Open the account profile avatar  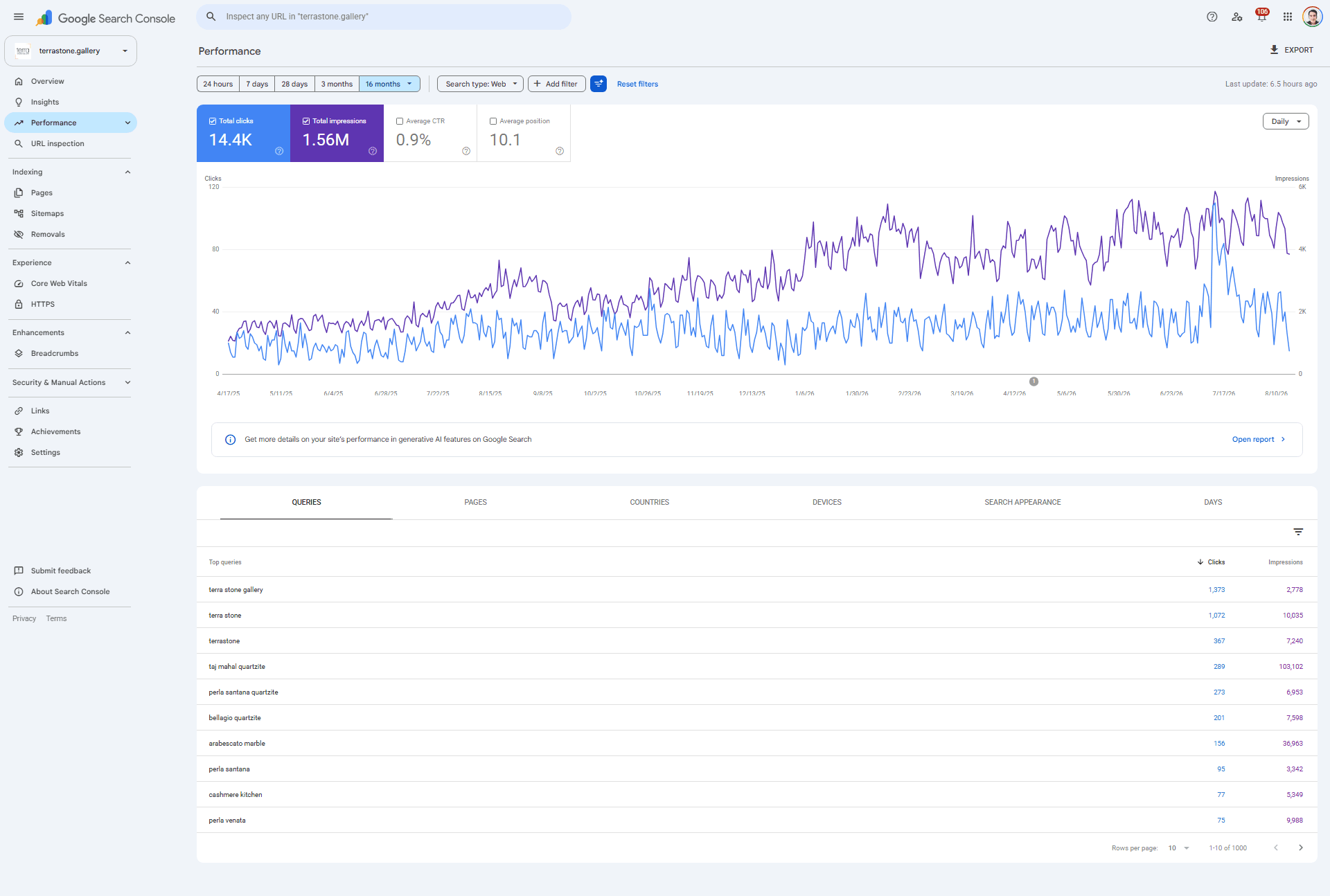[x=1312, y=17]
